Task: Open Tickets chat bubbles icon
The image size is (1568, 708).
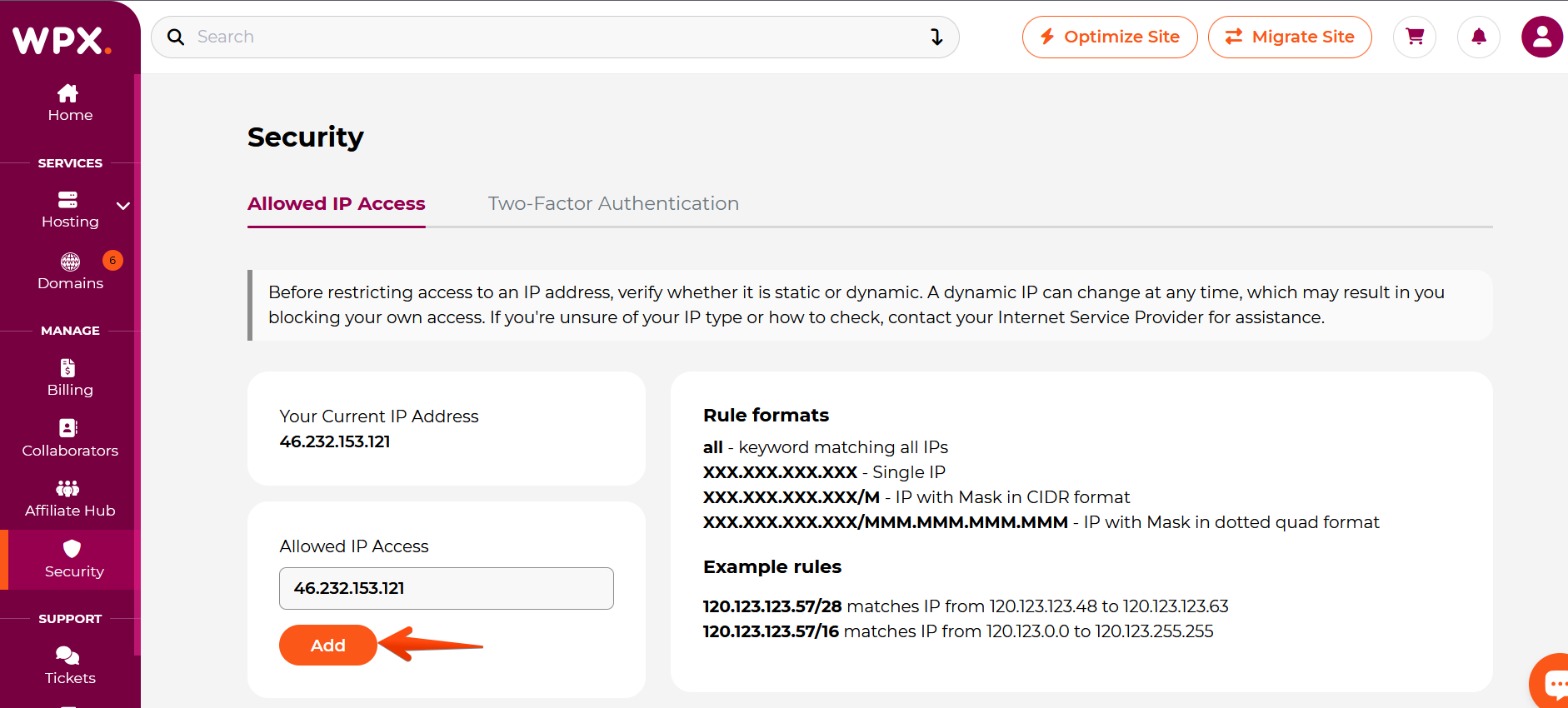Action: pos(67,656)
